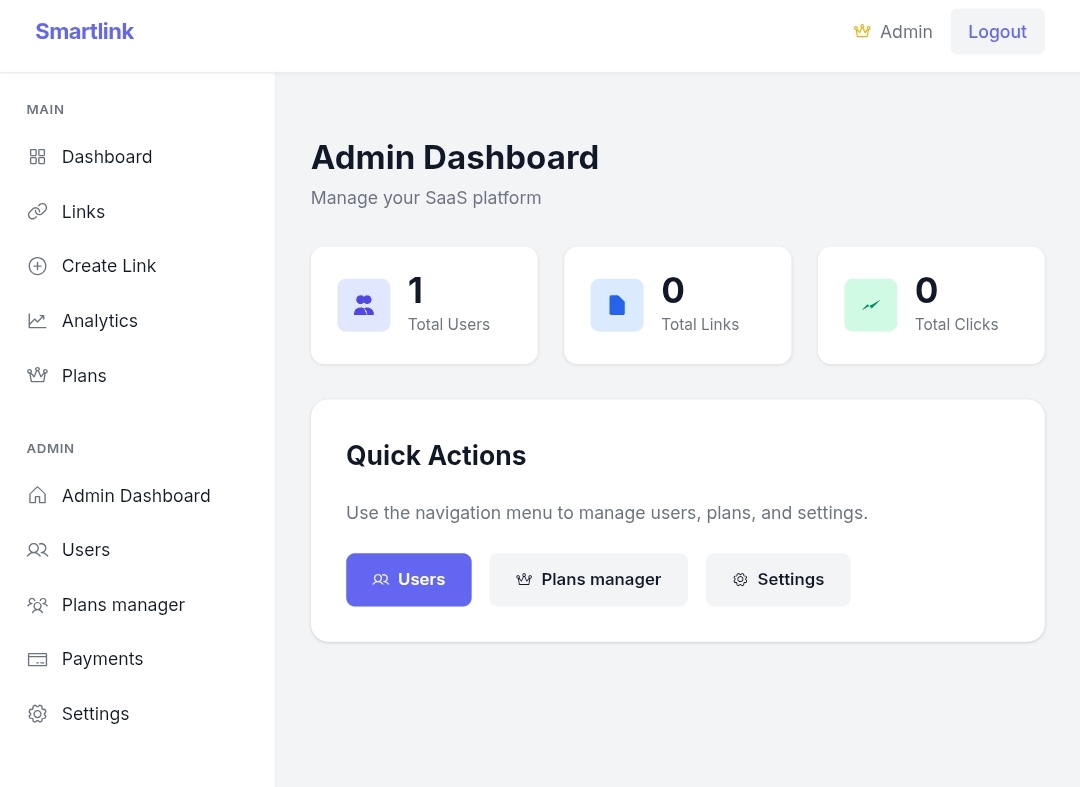Click the Links chain icon

click(x=37, y=211)
